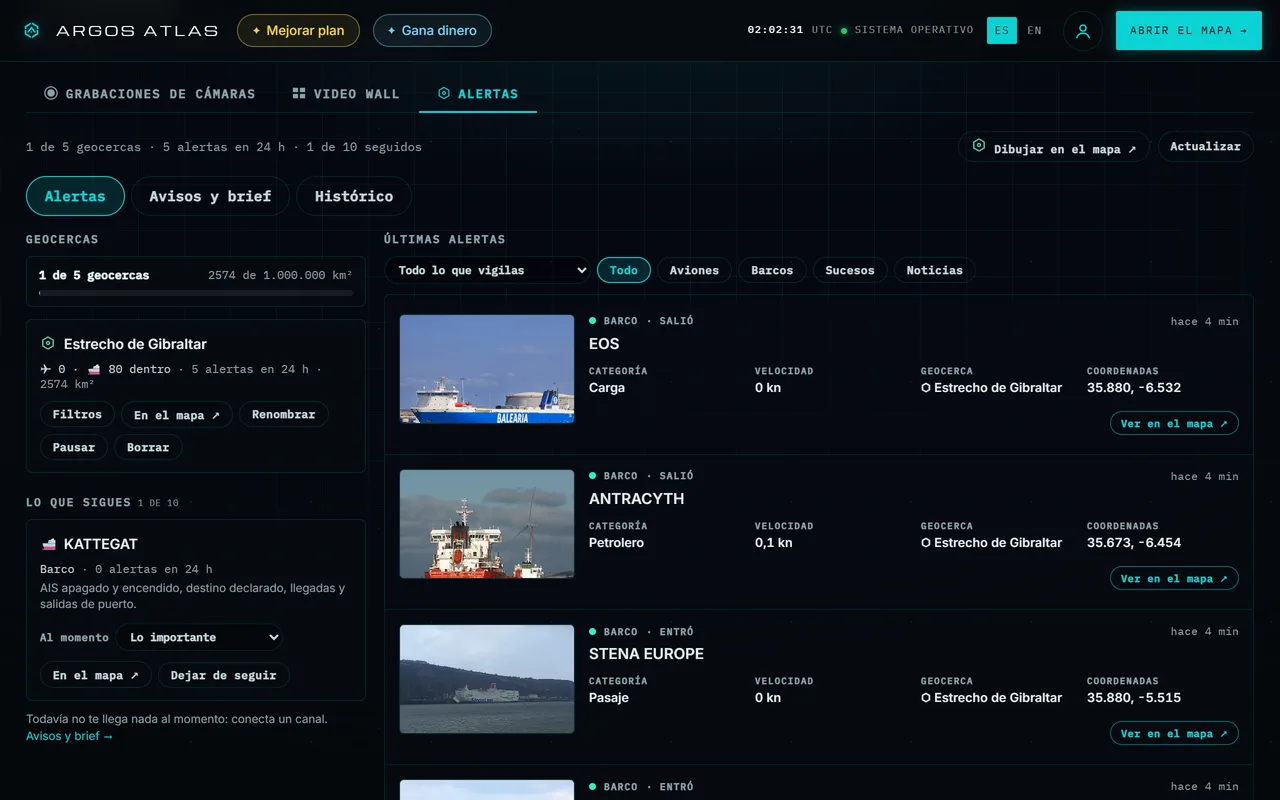The width and height of the screenshot is (1280, 800).
Task: Open the ANTRACYTH ship thumbnail
Action: (x=487, y=524)
